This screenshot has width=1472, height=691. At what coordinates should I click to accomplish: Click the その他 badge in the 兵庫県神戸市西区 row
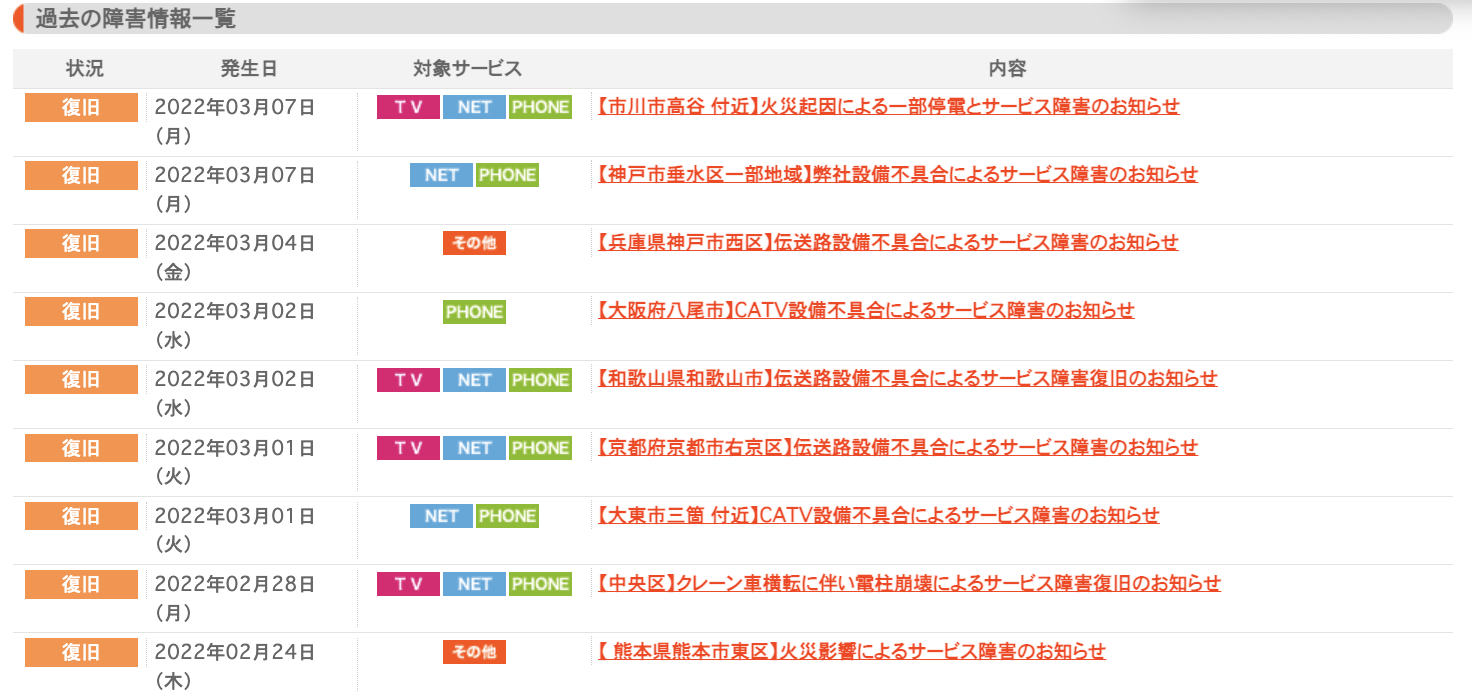pos(474,243)
